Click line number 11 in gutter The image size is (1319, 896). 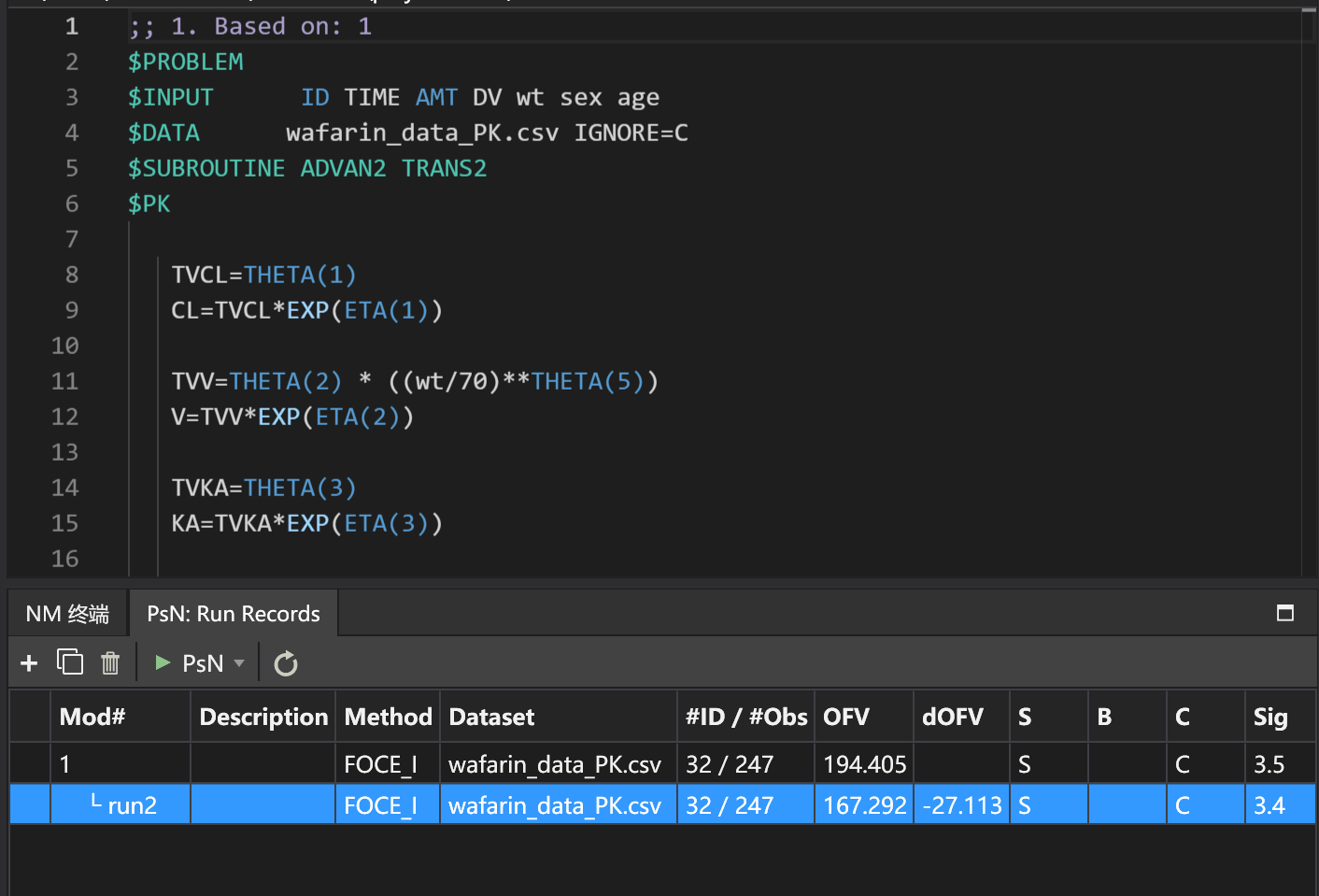point(65,381)
